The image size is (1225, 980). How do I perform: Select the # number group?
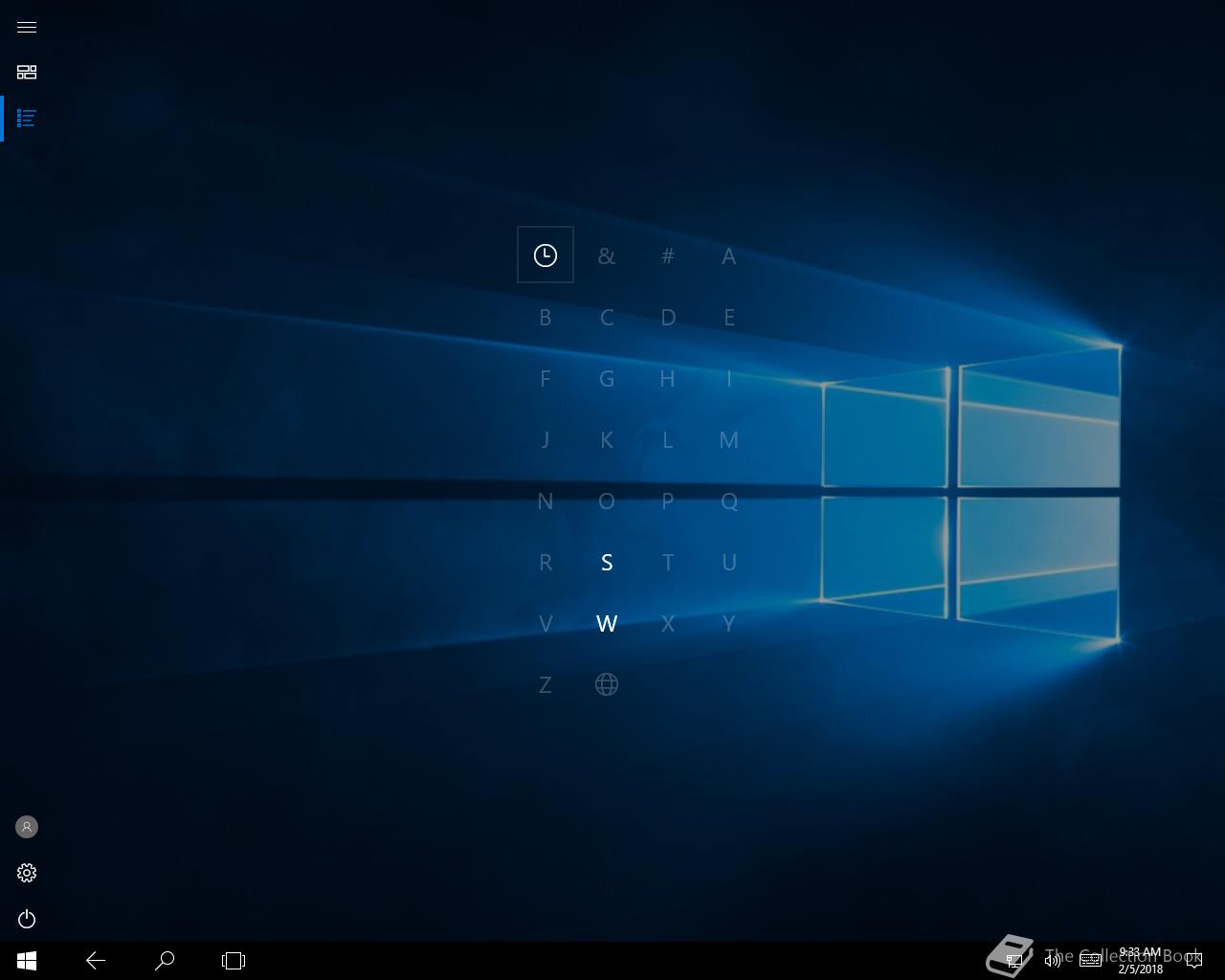tap(668, 256)
